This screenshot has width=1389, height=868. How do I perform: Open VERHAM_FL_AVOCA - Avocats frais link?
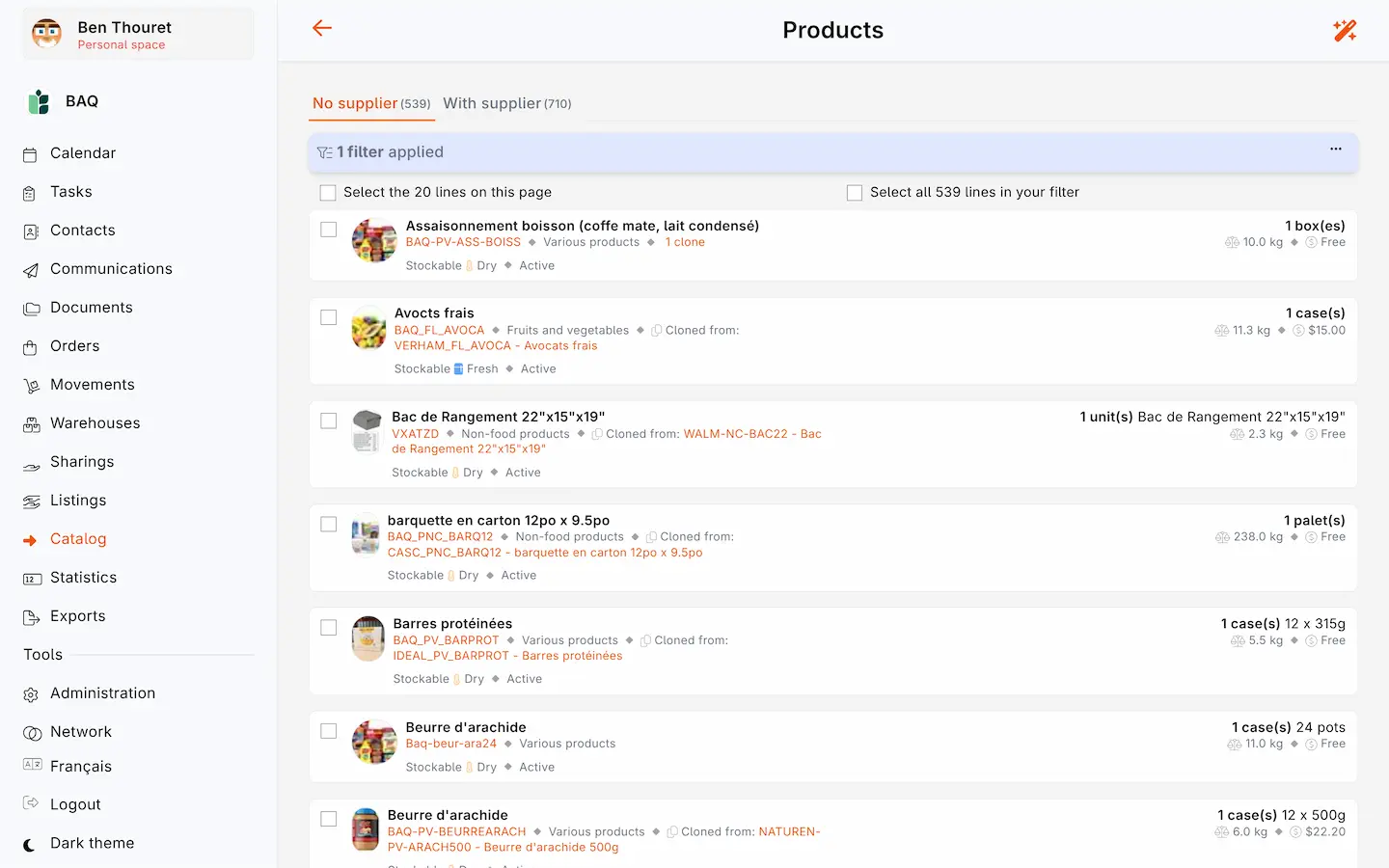point(496,345)
